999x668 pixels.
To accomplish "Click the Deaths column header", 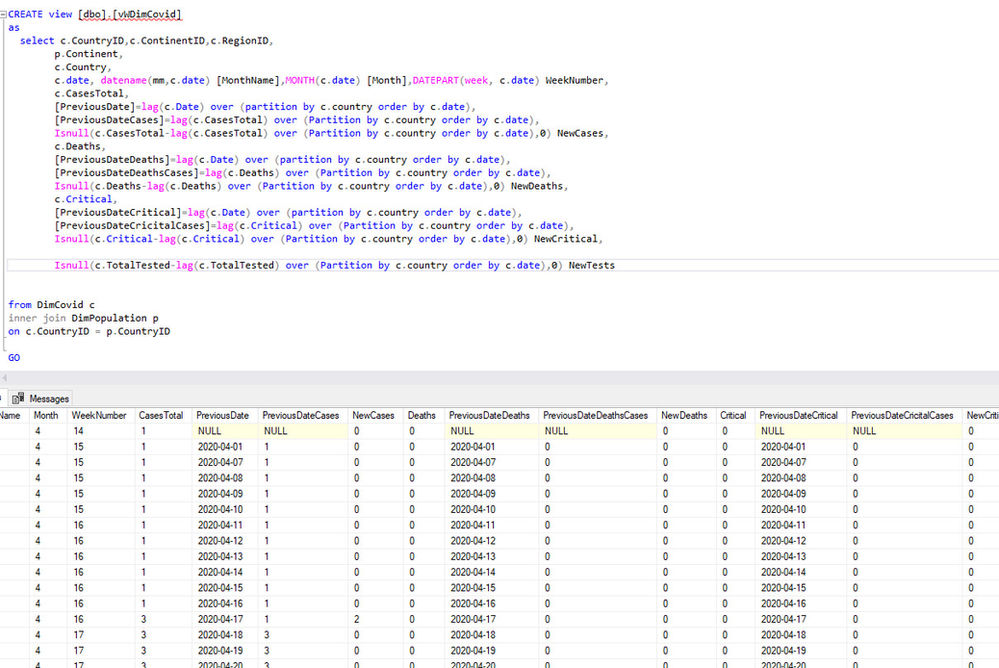I will 421,415.
